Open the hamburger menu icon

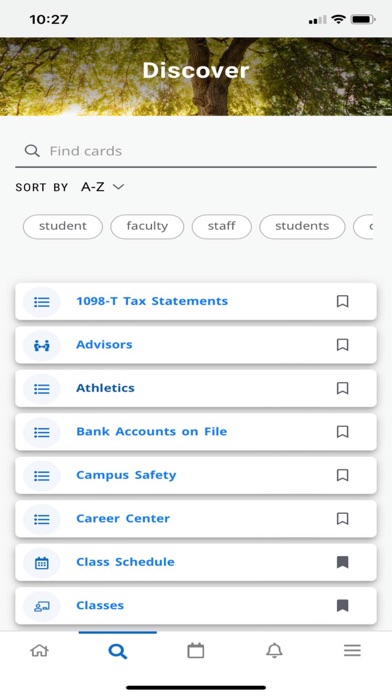click(352, 651)
